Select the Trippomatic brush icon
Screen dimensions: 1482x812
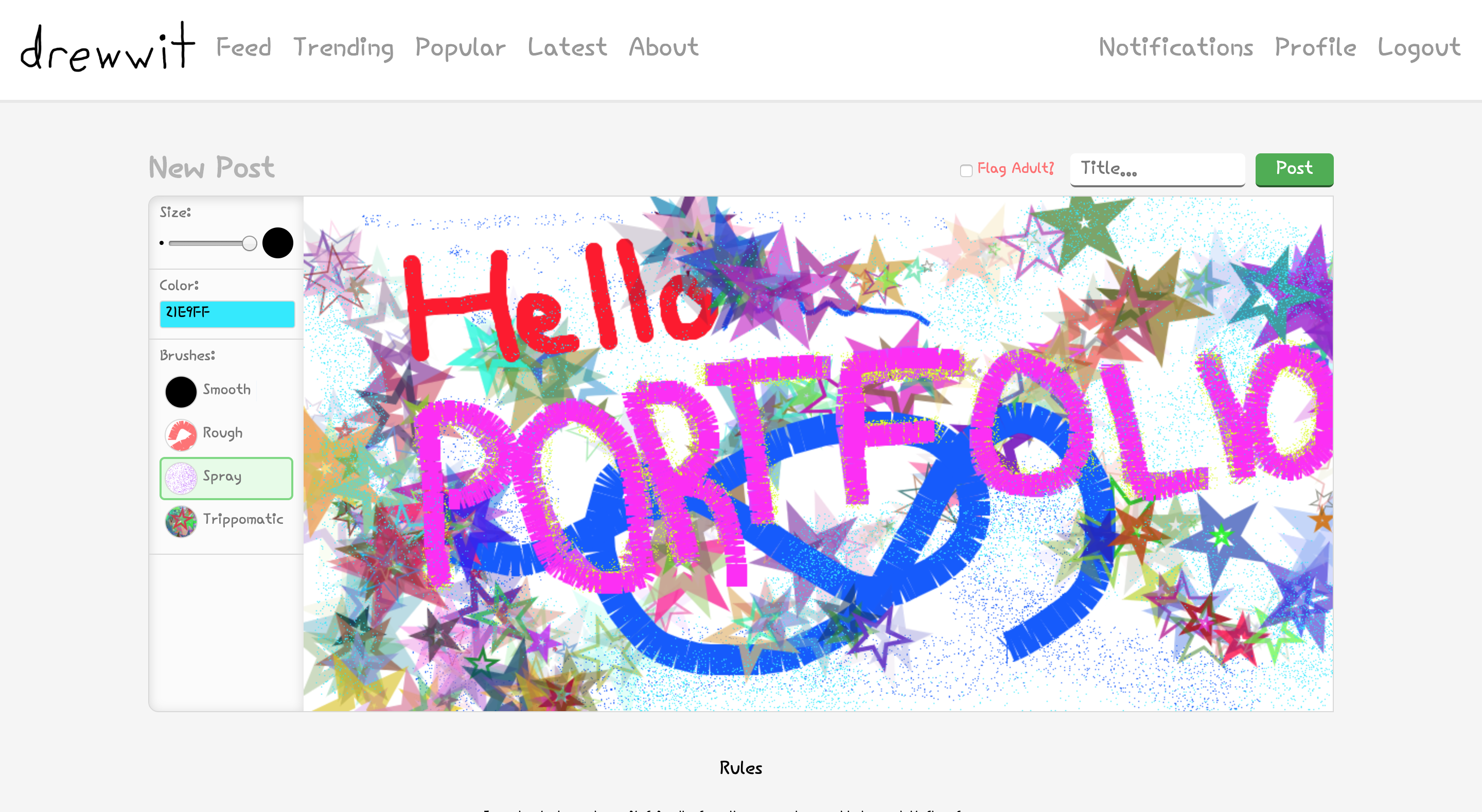181,521
